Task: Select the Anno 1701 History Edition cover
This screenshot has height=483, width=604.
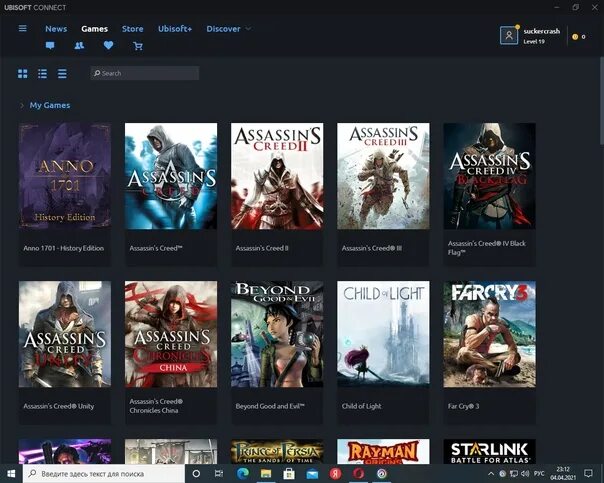Action: pos(65,176)
